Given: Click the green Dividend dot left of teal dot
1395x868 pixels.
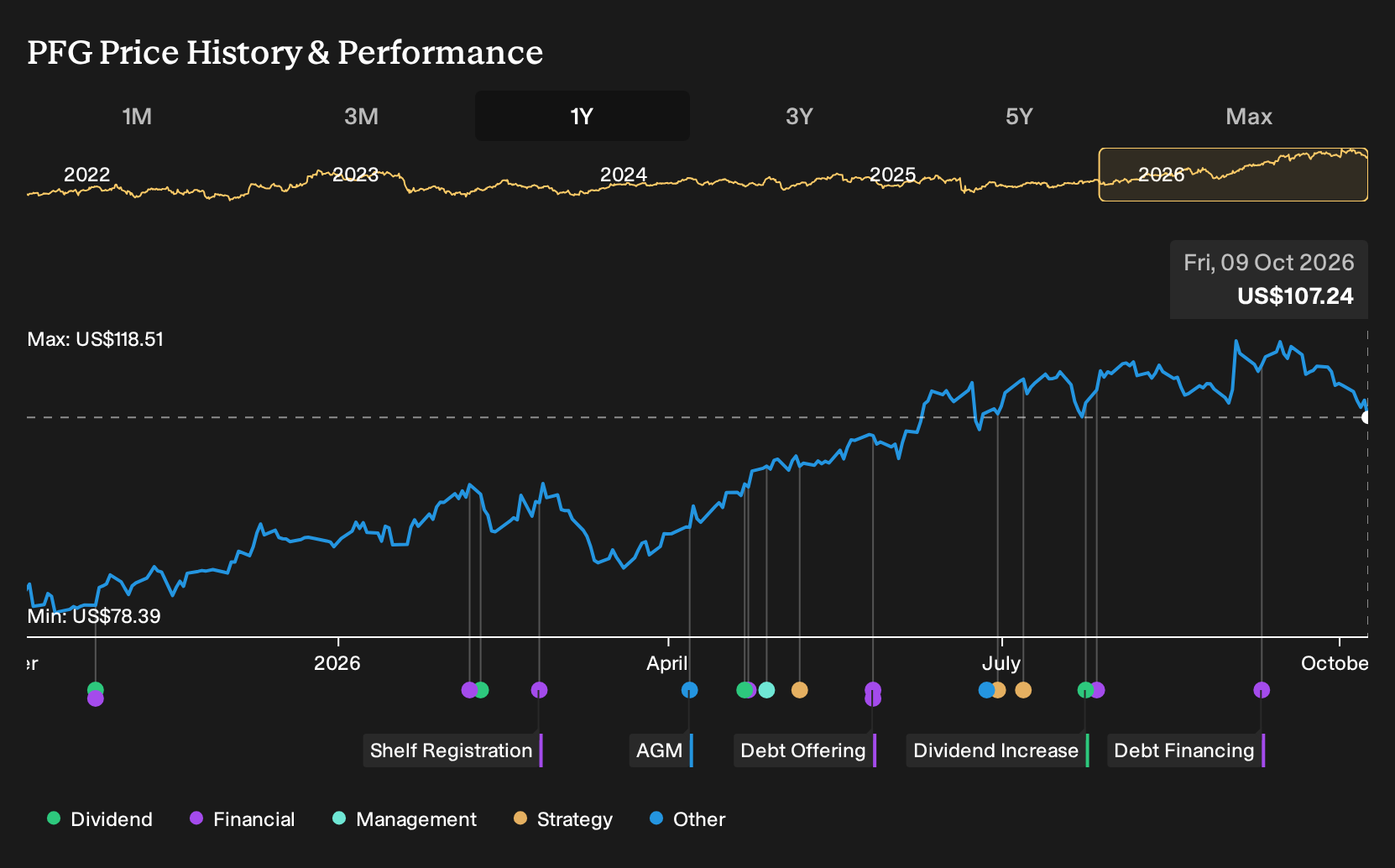Looking at the screenshot, I should click(744, 690).
